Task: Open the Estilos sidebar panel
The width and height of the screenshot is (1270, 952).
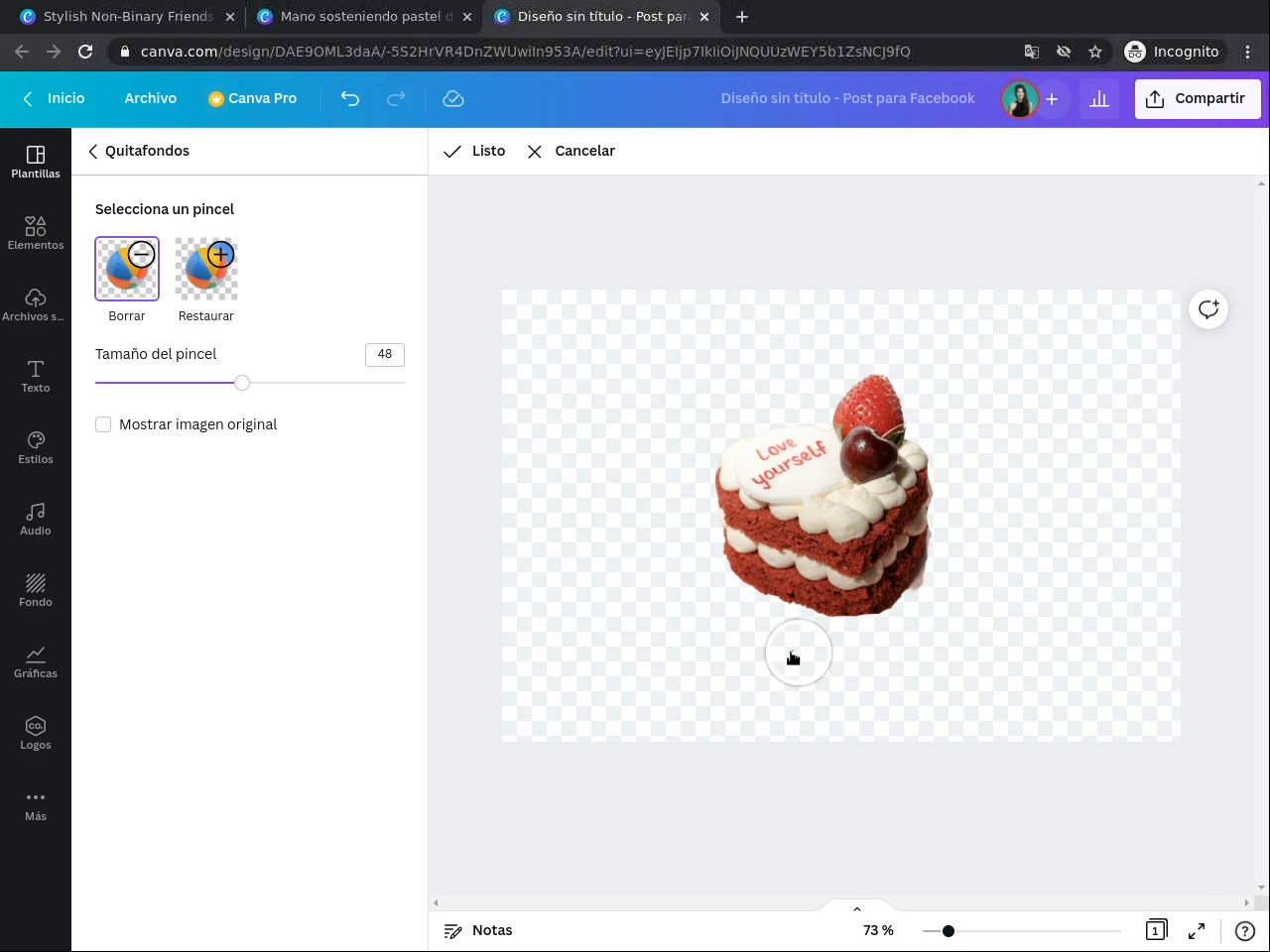Action: coord(36,448)
